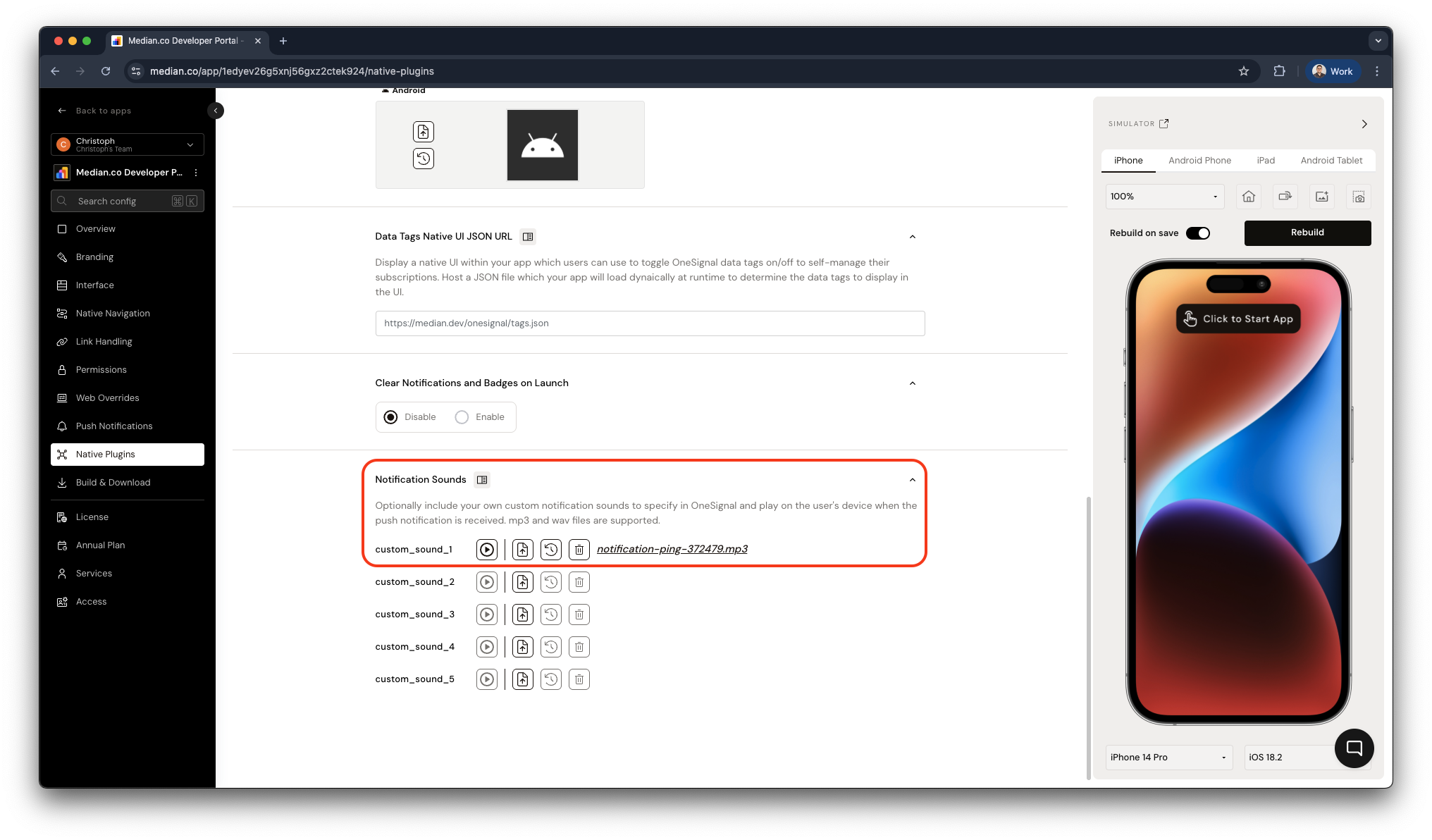Screen dimensions: 1432x840
Task: Click simulator home icon
Action: [x=1248, y=197]
